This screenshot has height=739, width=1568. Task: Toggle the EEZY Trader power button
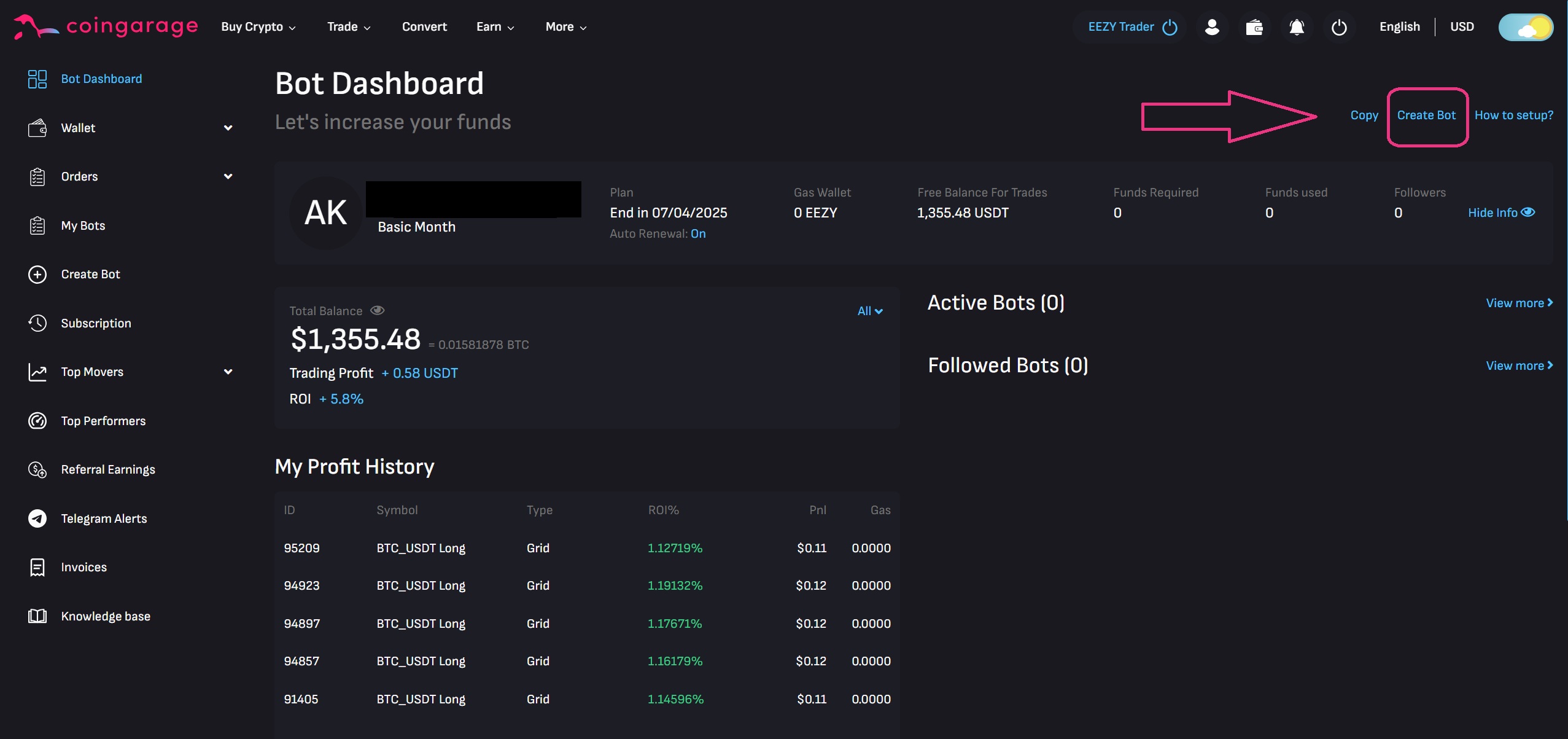coord(1170,27)
